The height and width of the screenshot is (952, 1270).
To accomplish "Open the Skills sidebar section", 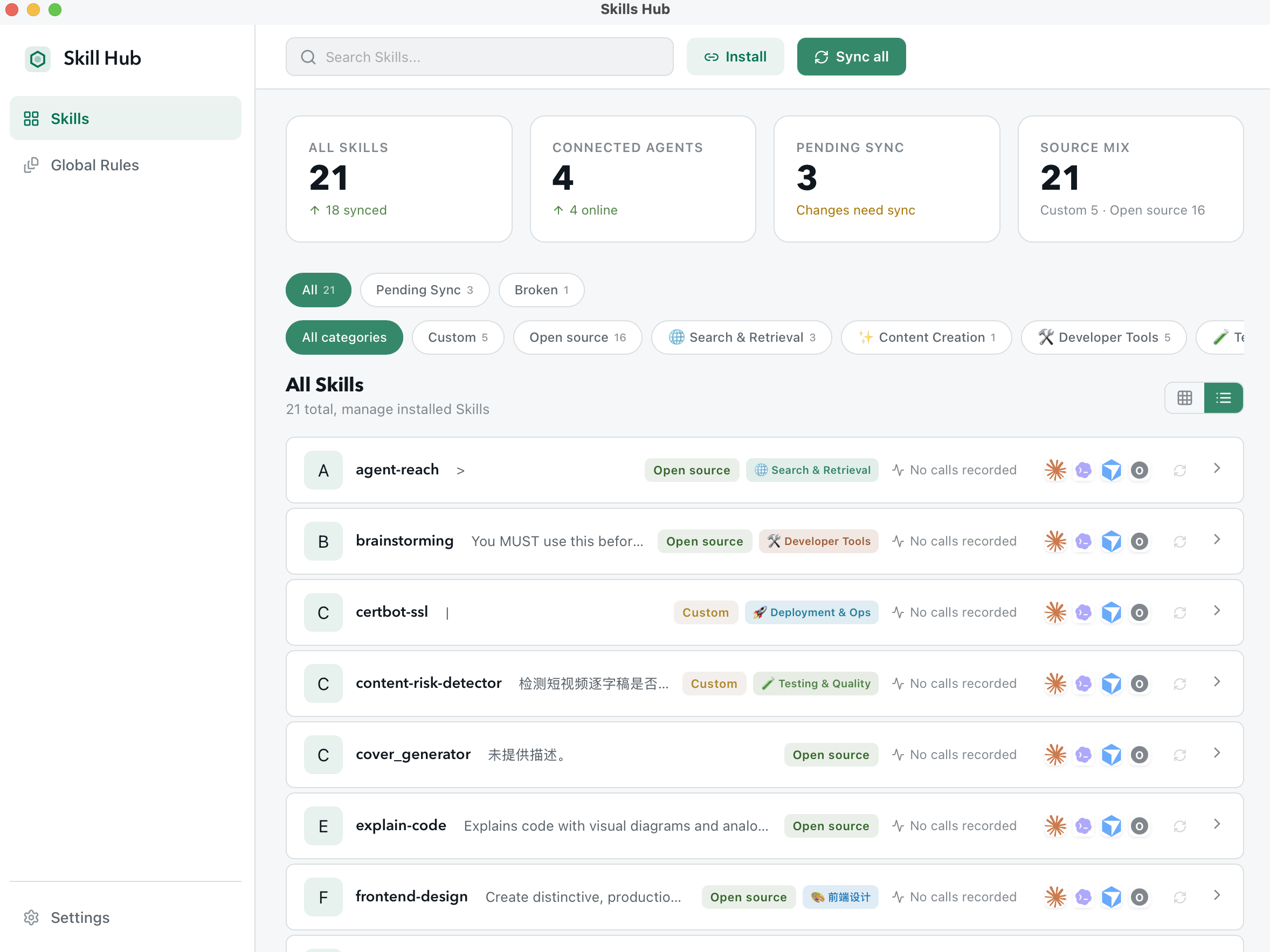I will click(126, 119).
